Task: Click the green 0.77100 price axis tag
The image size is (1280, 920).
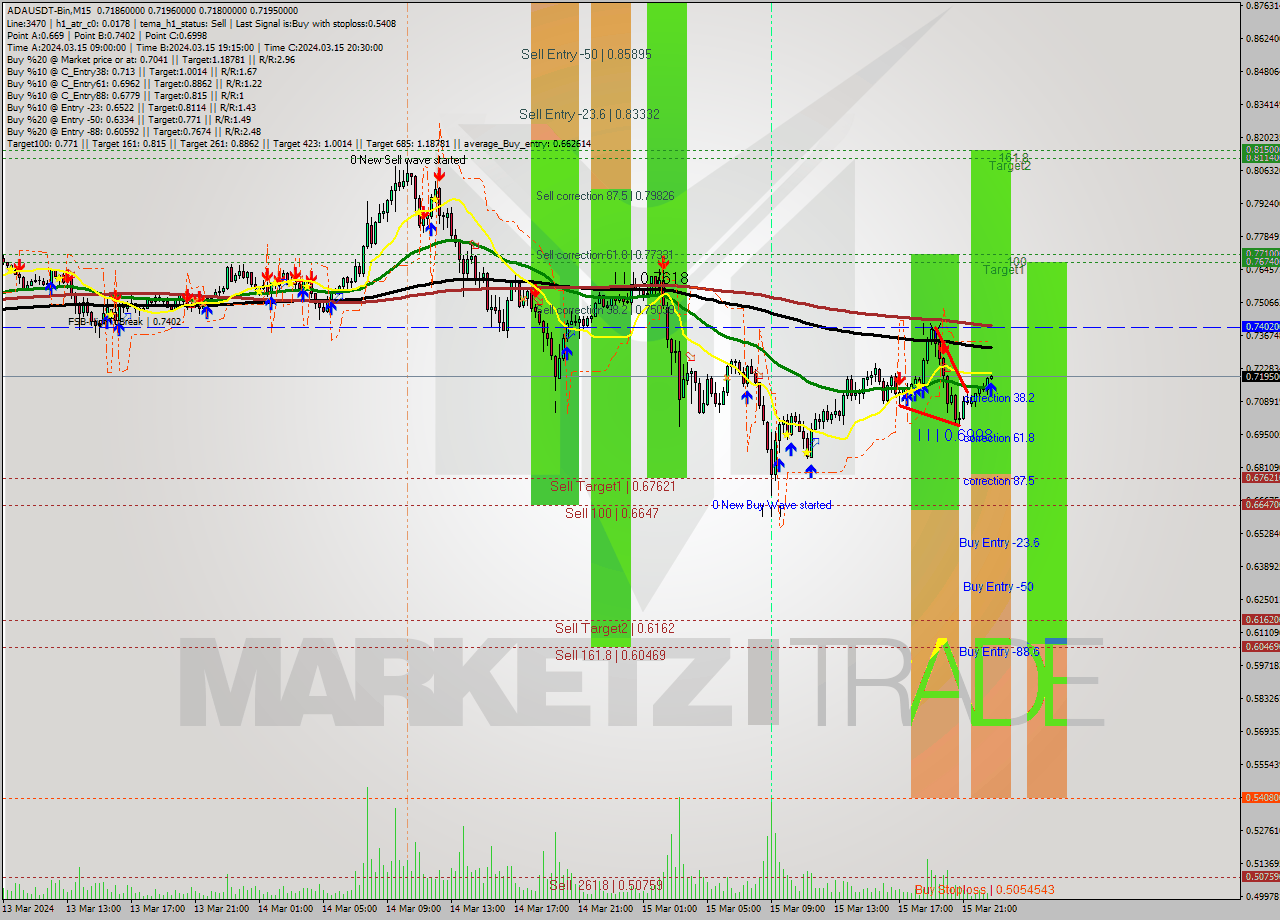Action: 1260,254
